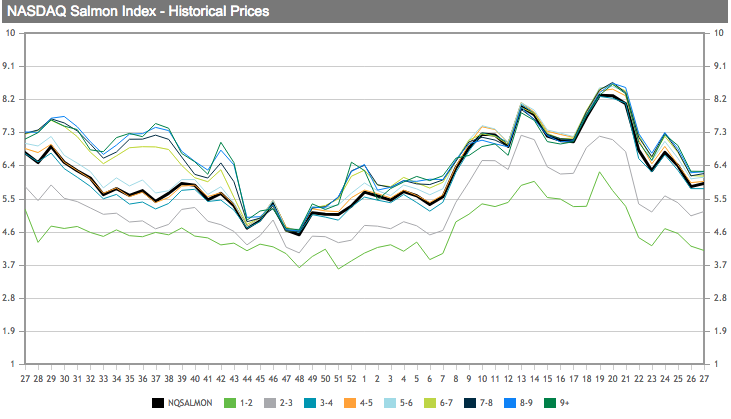Select the dark navy 7-8 legend swatch
This screenshot has width=731, height=419.
point(470,403)
